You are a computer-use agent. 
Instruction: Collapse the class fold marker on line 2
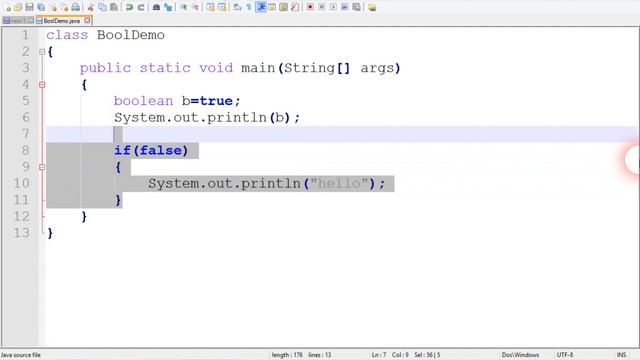(x=42, y=52)
